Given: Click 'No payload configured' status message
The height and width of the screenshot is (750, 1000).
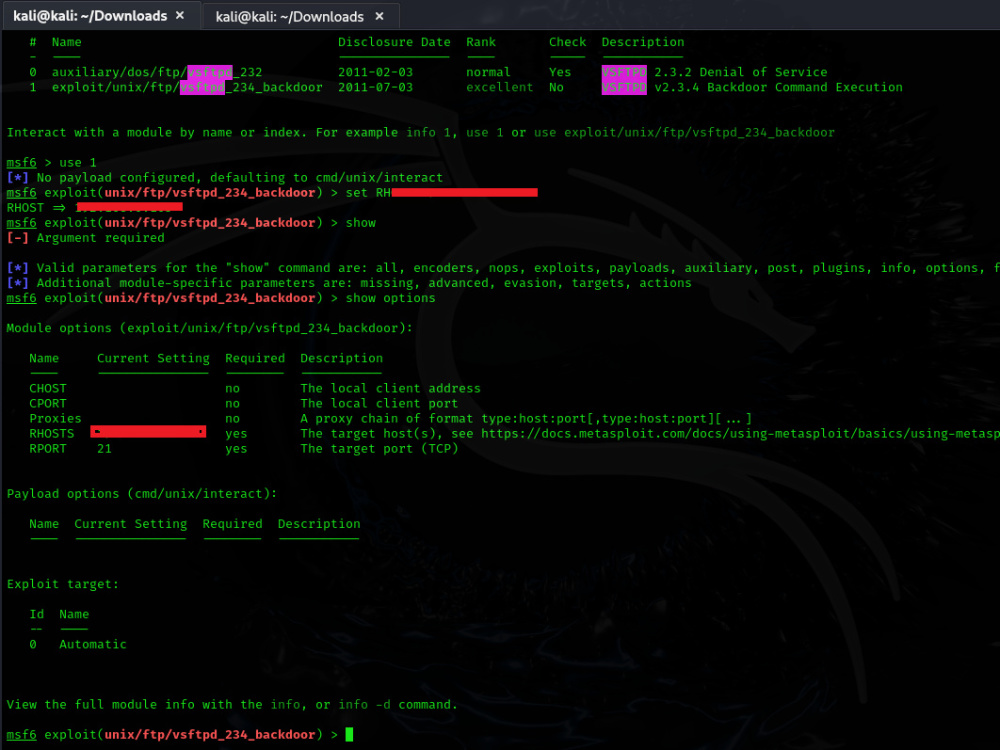Looking at the screenshot, I should click(224, 178).
